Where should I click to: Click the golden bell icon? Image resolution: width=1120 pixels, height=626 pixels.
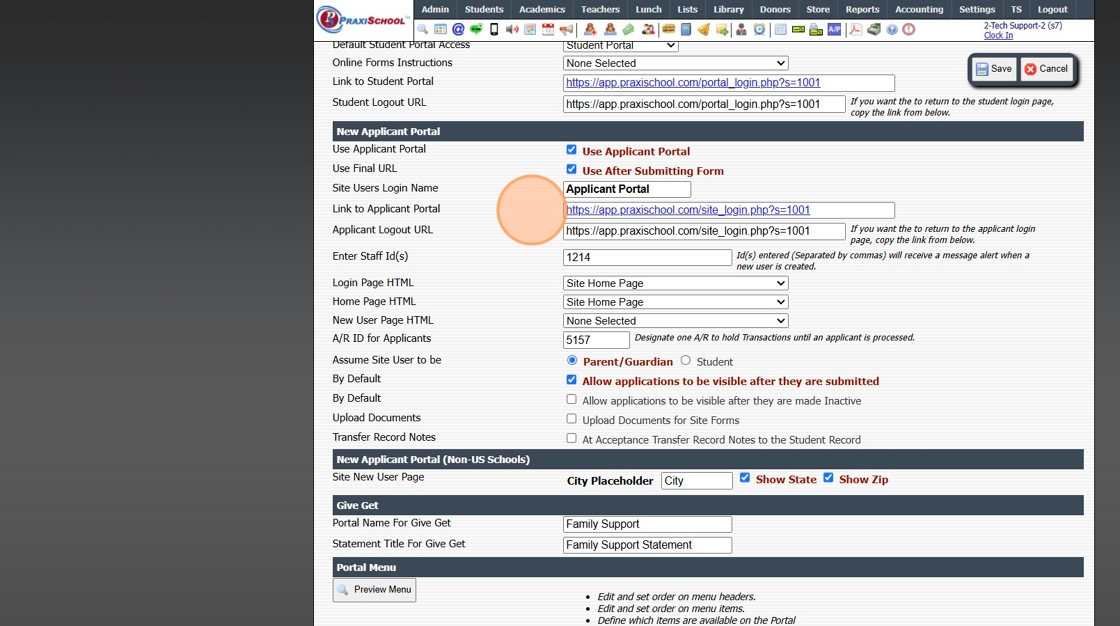(704, 29)
